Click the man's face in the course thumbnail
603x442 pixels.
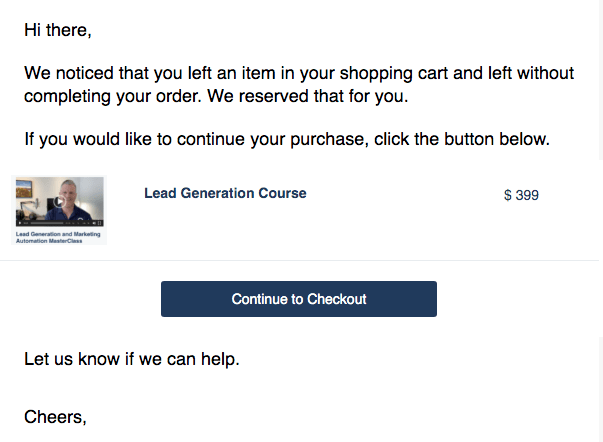[68, 193]
